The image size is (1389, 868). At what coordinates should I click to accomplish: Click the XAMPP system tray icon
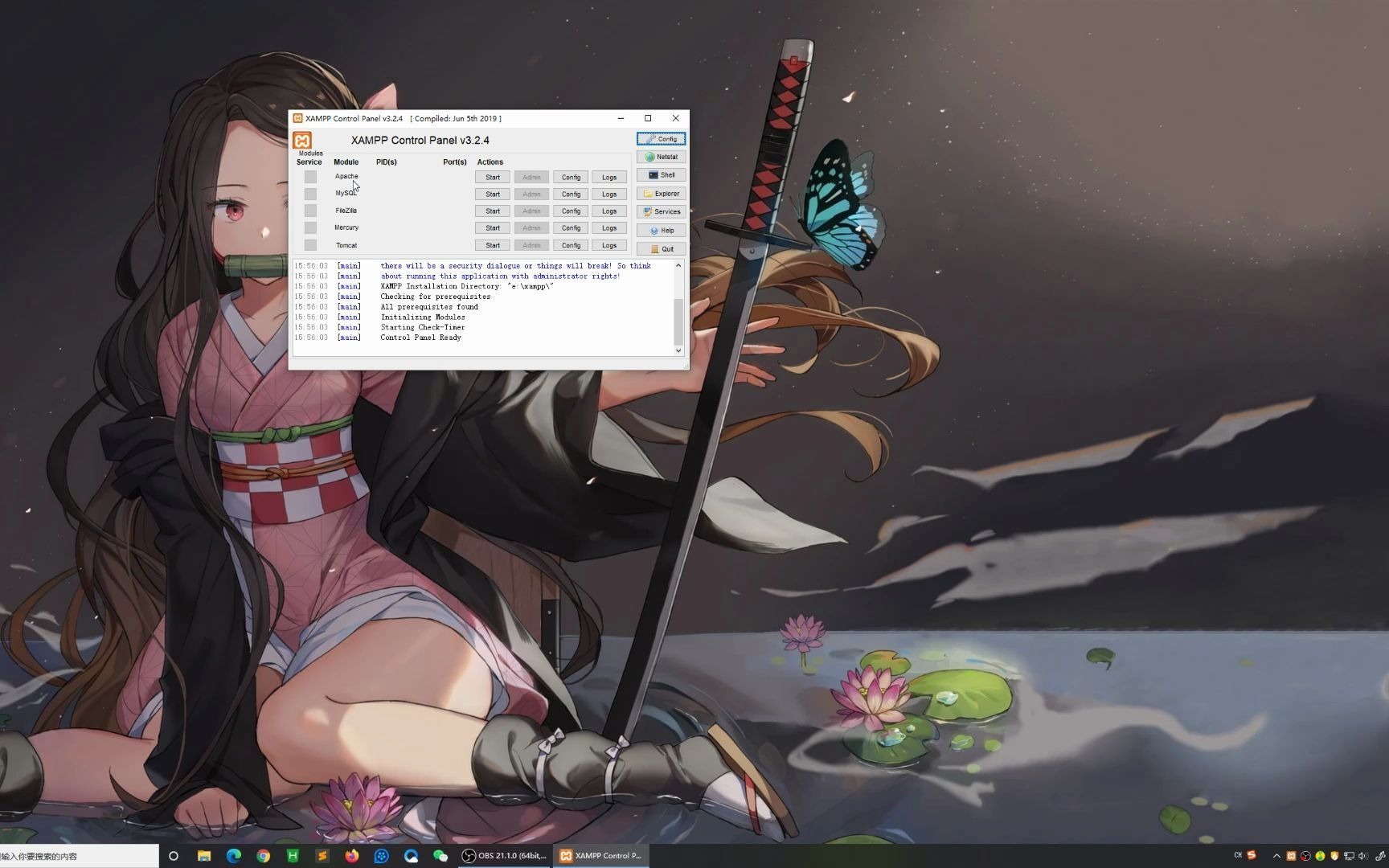click(1291, 856)
